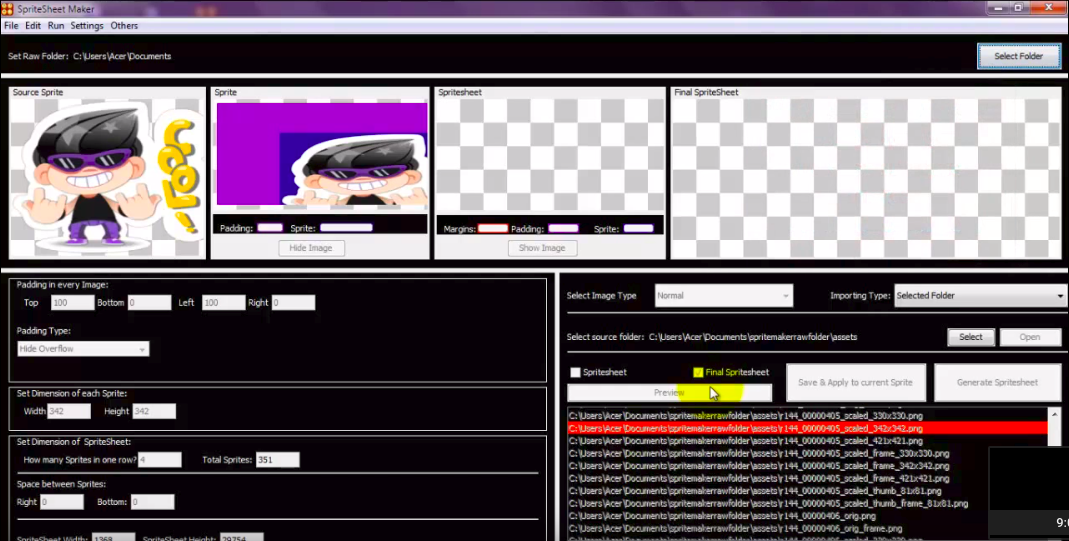
Task: Click the Generate Spritesheet button
Action: point(997,383)
